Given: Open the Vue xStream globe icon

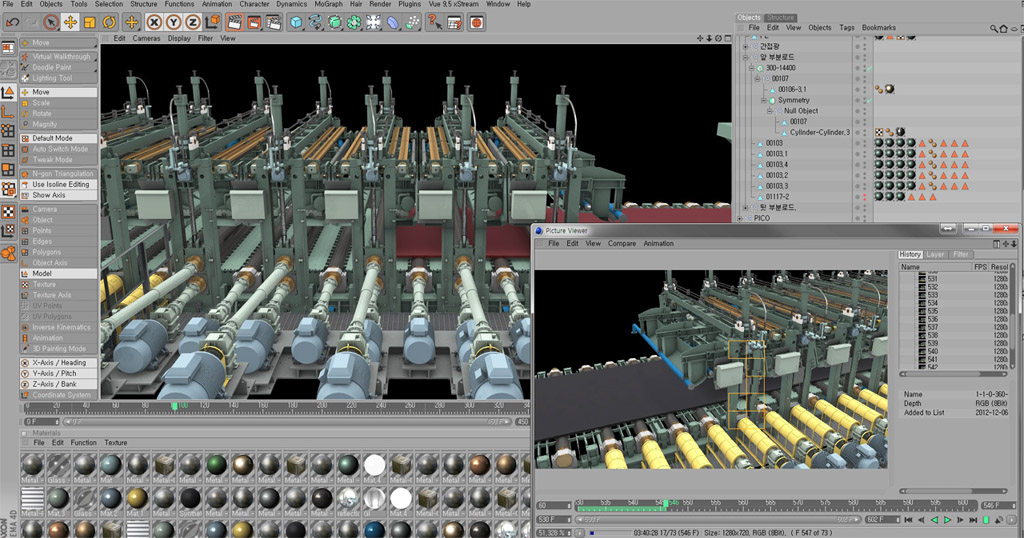Looking at the screenshot, I should [477, 22].
